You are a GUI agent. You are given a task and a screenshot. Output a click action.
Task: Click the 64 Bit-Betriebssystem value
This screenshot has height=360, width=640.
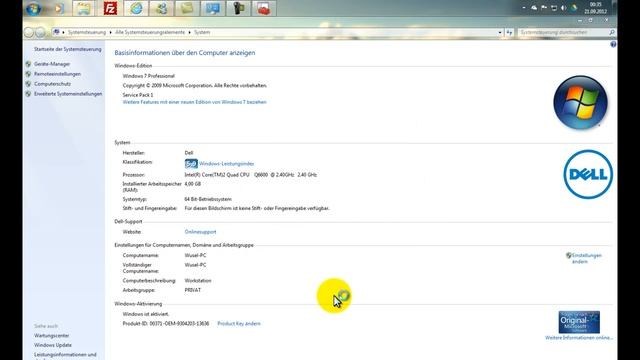(208, 199)
